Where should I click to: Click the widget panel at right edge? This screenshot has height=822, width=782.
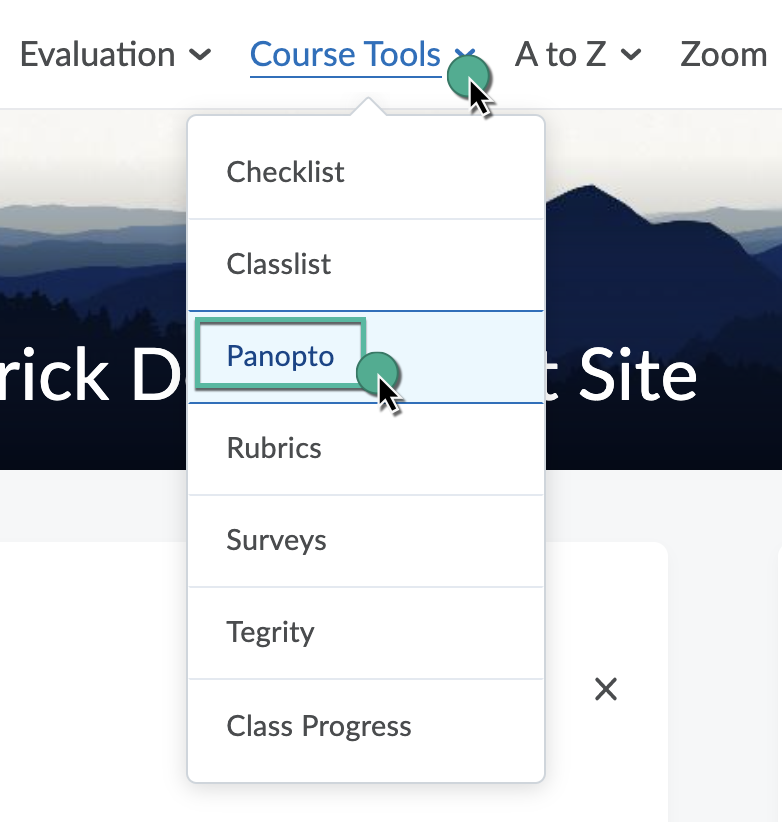click(777, 680)
